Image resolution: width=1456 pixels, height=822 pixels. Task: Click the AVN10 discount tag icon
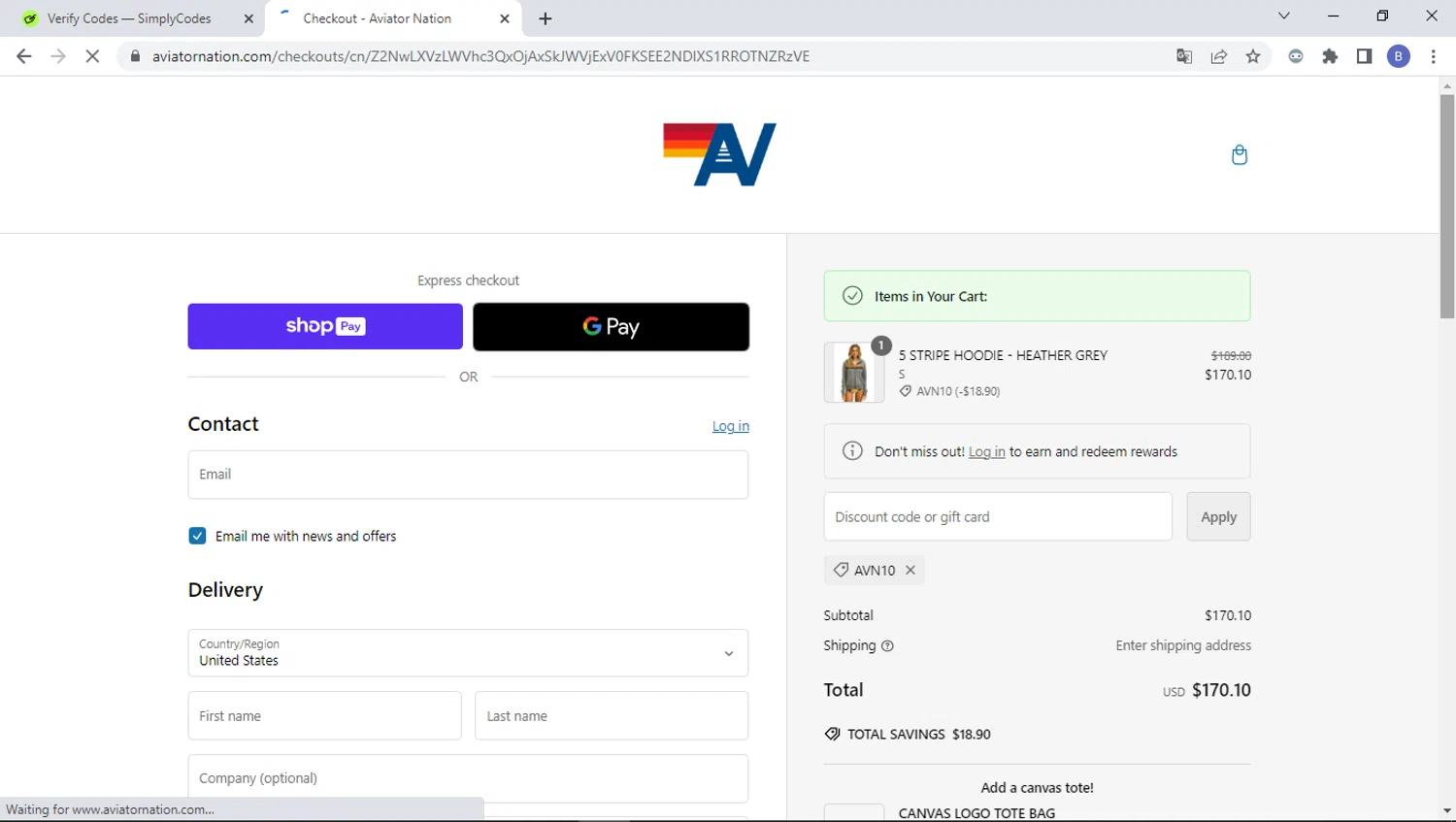[841, 570]
